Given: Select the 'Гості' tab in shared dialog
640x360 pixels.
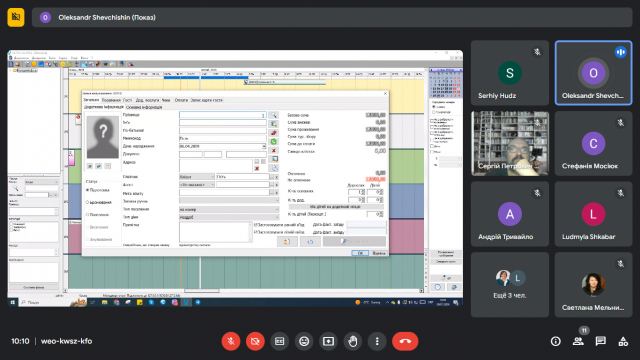Looking at the screenshot, I should tap(127, 100).
